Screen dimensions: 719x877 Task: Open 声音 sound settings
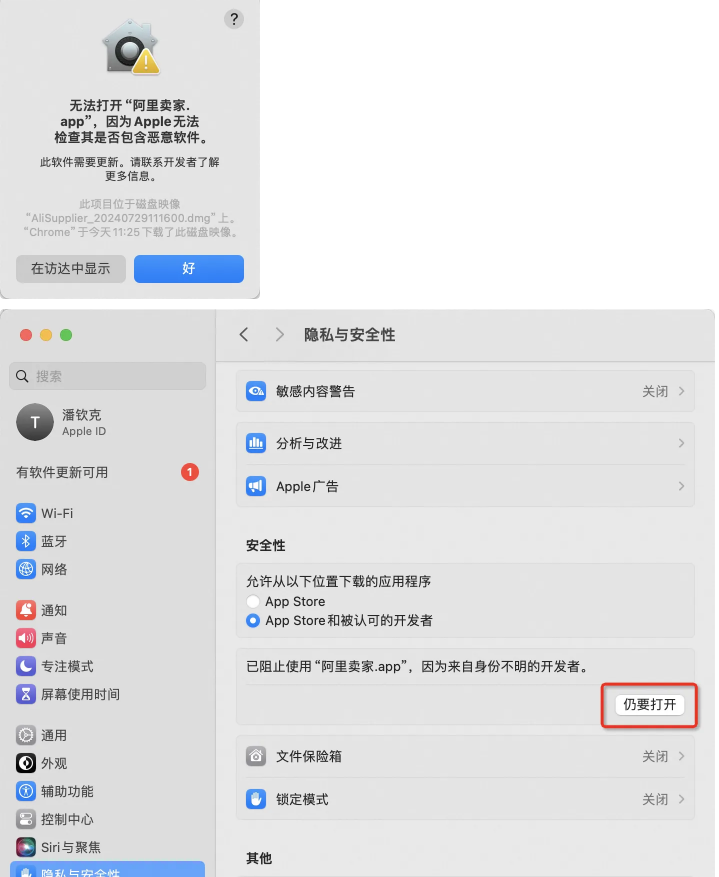coord(41,638)
